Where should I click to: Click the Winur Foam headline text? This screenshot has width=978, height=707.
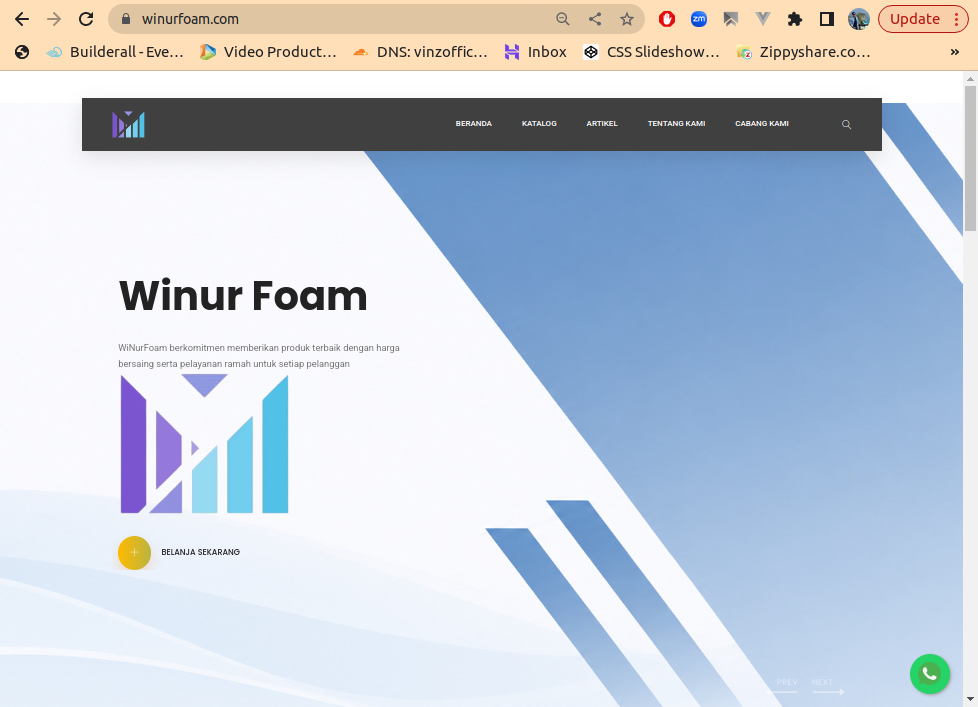pyautogui.click(x=243, y=296)
